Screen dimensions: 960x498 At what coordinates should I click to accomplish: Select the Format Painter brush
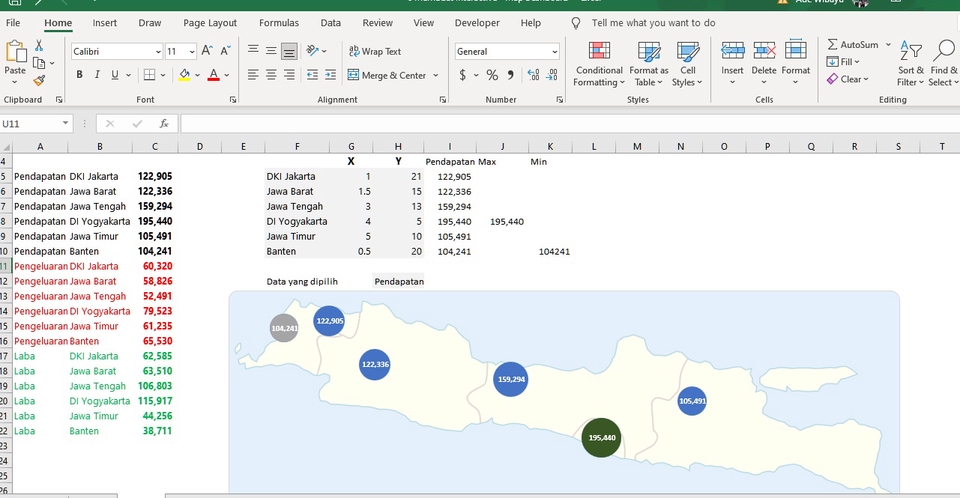[39, 80]
